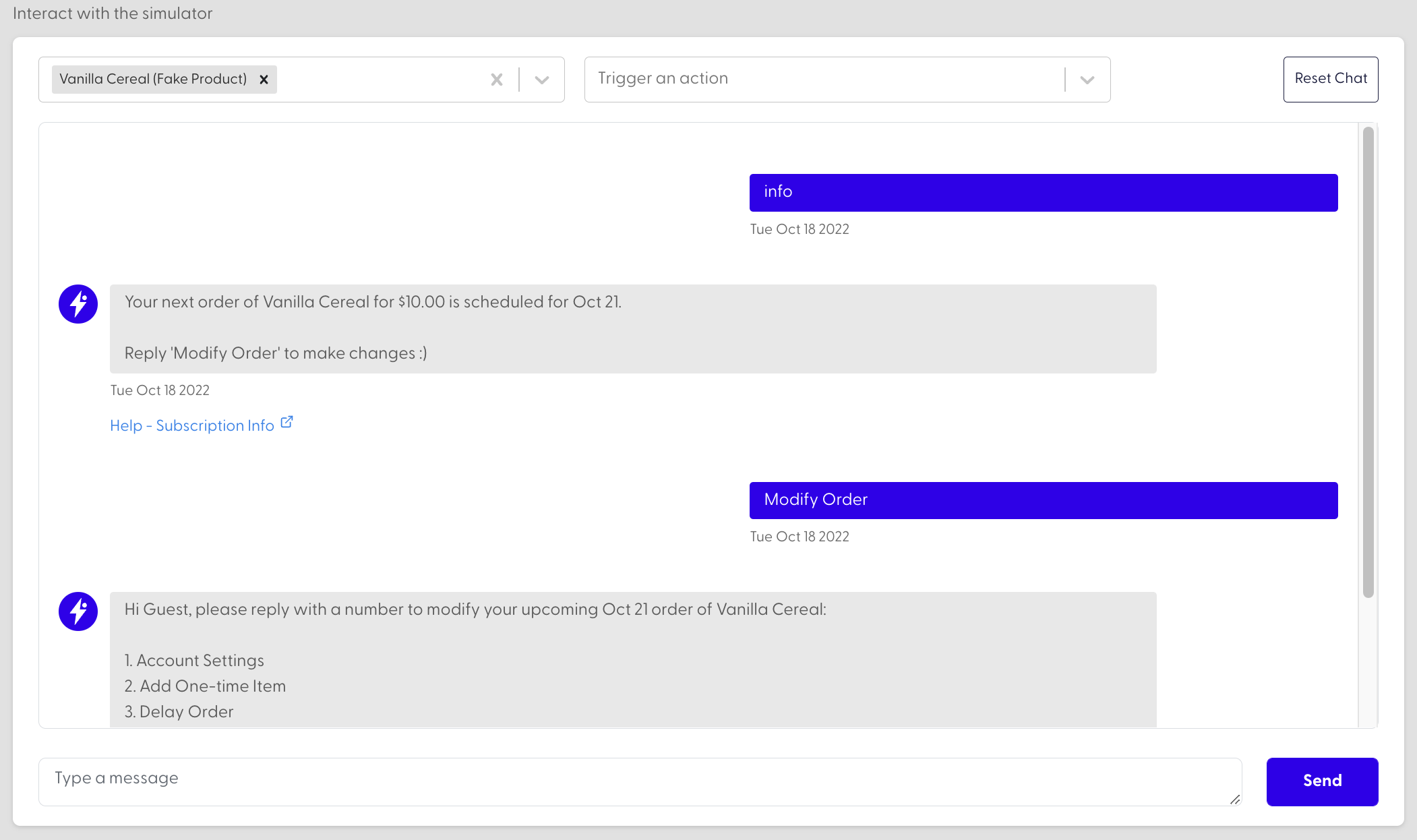Remove the Vanilla Cereal (Fake Product) tag
Viewport: 1417px width, 840px height.
point(264,80)
